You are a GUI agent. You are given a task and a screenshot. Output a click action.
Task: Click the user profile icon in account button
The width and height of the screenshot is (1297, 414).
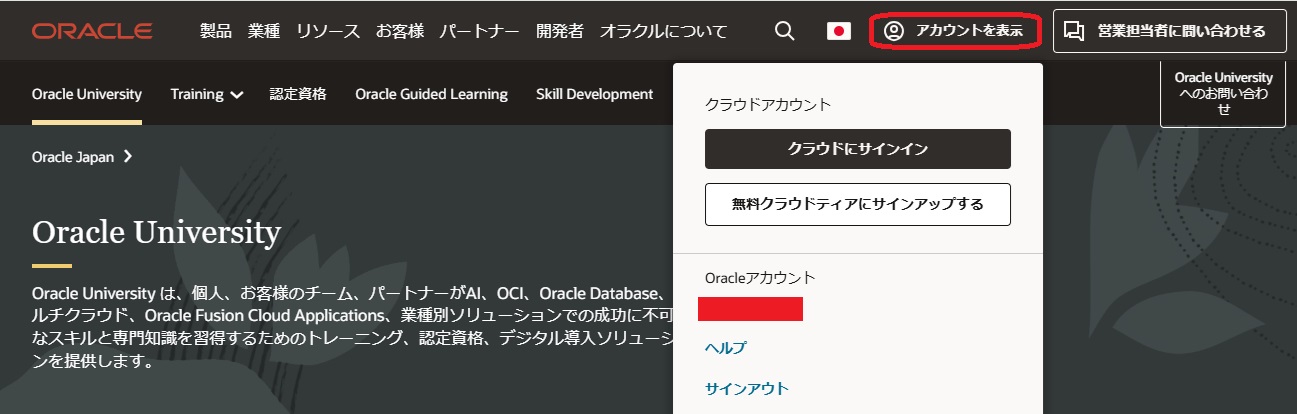[894, 31]
